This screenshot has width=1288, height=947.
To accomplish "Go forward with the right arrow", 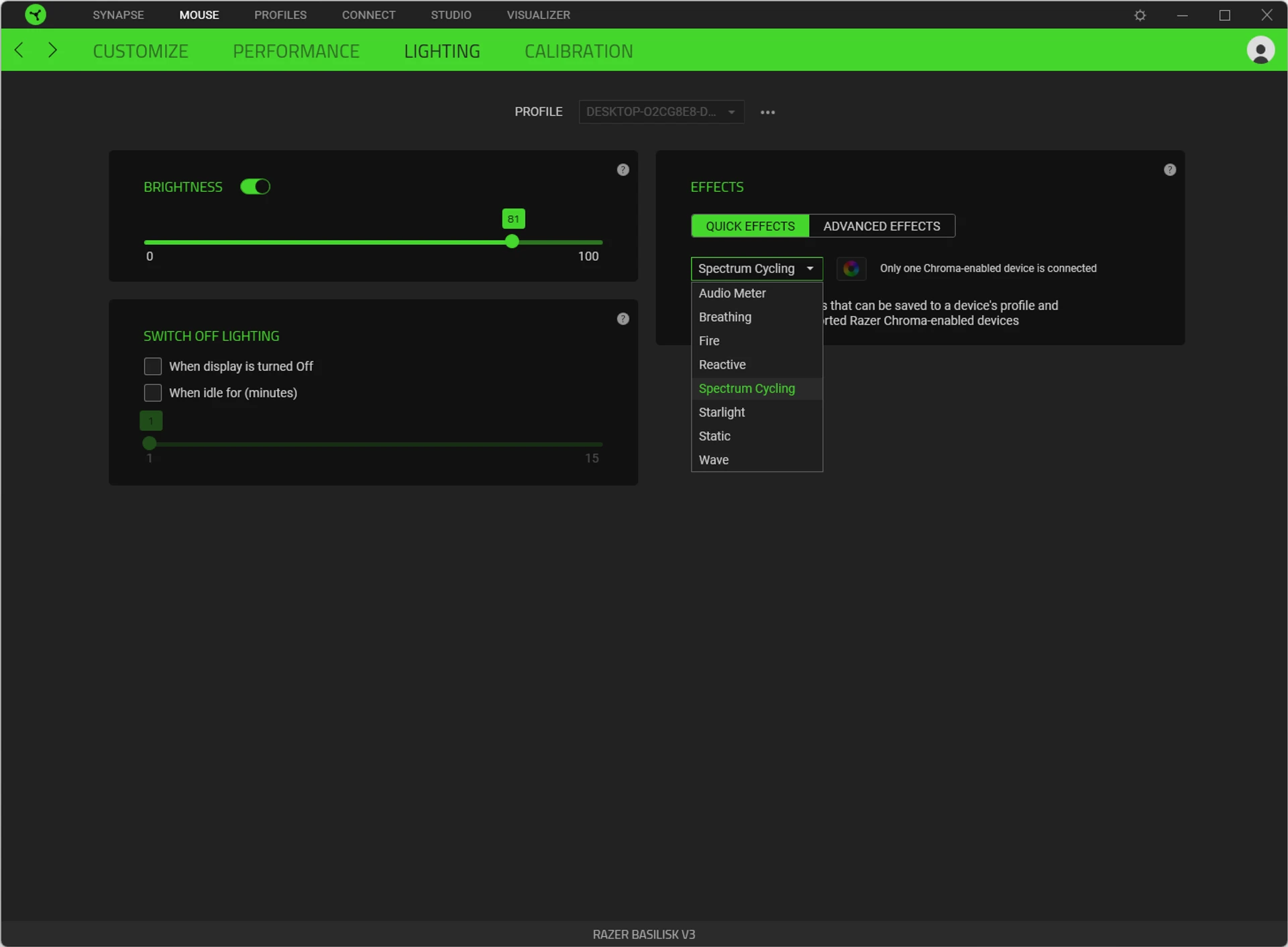I will pyautogui.click(x=52, y=50).
